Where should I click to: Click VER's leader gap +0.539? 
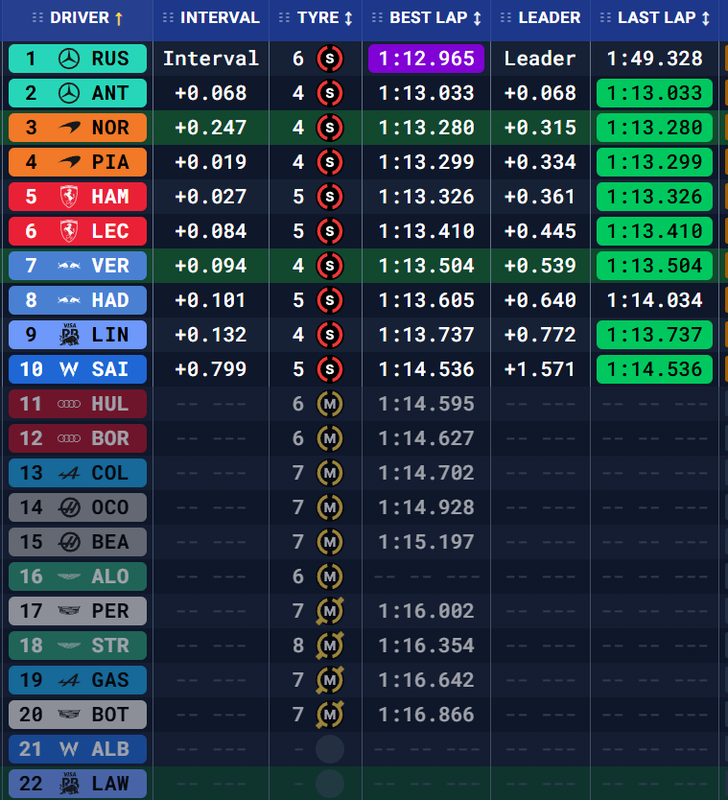[x=540, y=266]
